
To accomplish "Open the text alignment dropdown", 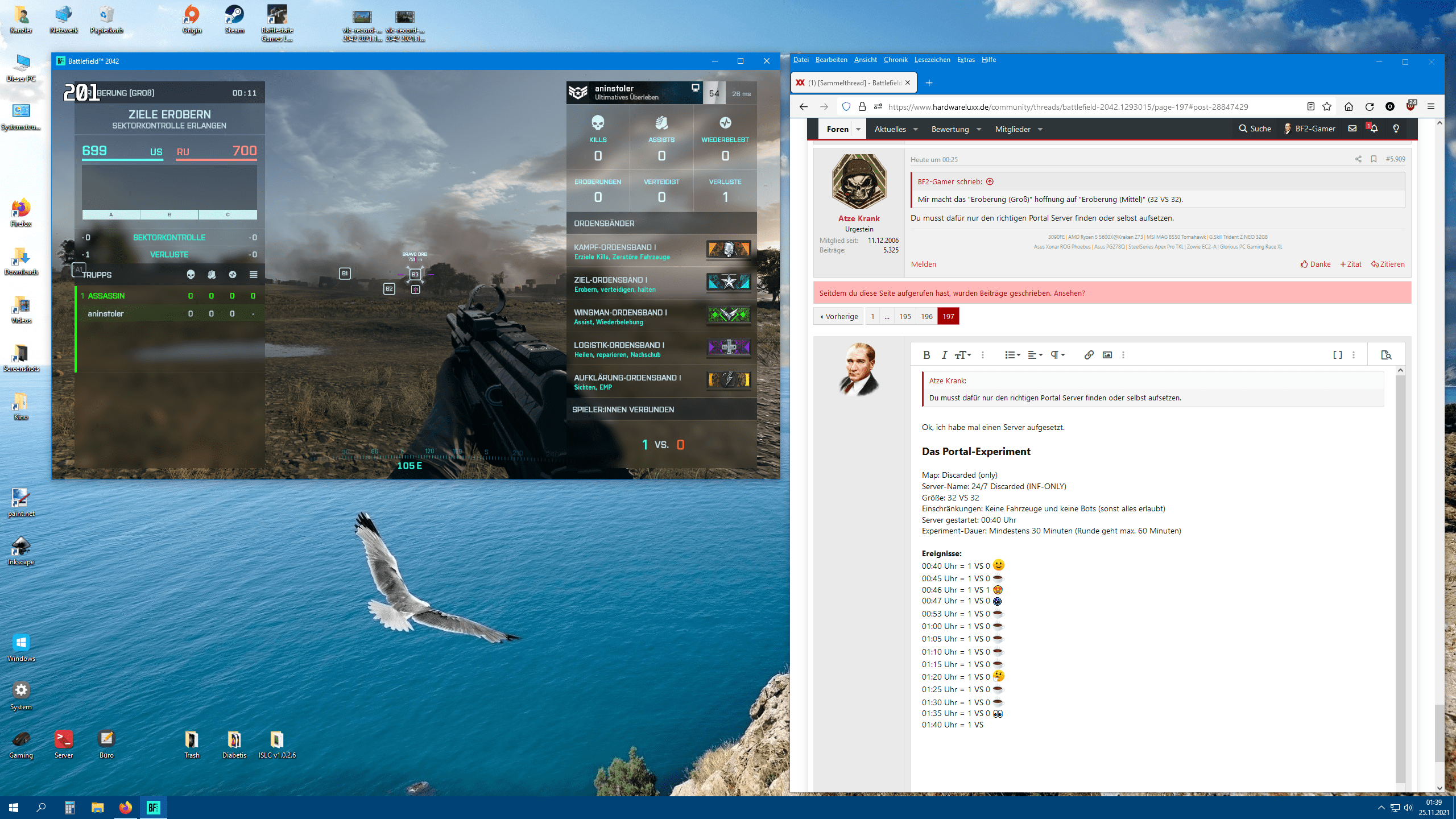I will 1035,355.
